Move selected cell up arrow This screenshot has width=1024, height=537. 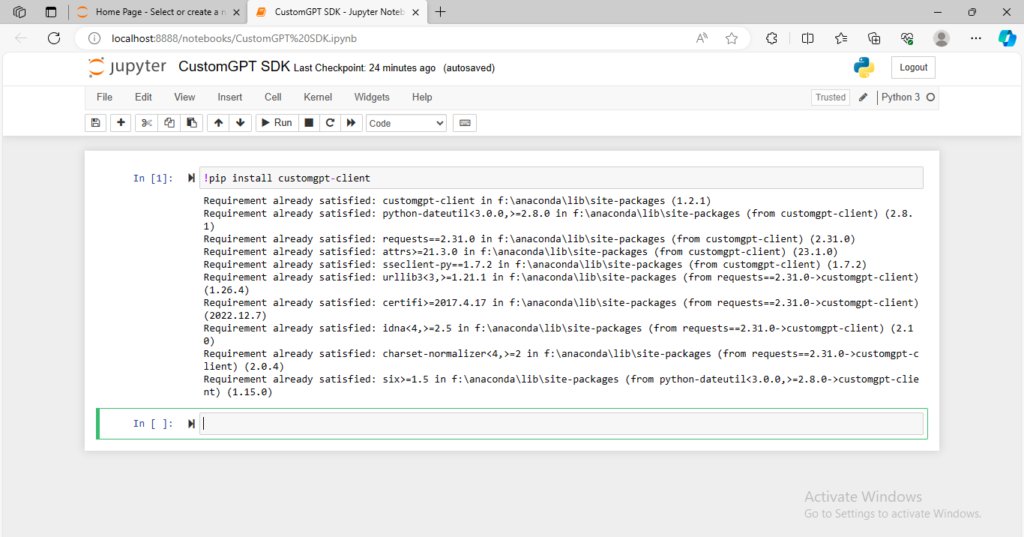(216, 123)
